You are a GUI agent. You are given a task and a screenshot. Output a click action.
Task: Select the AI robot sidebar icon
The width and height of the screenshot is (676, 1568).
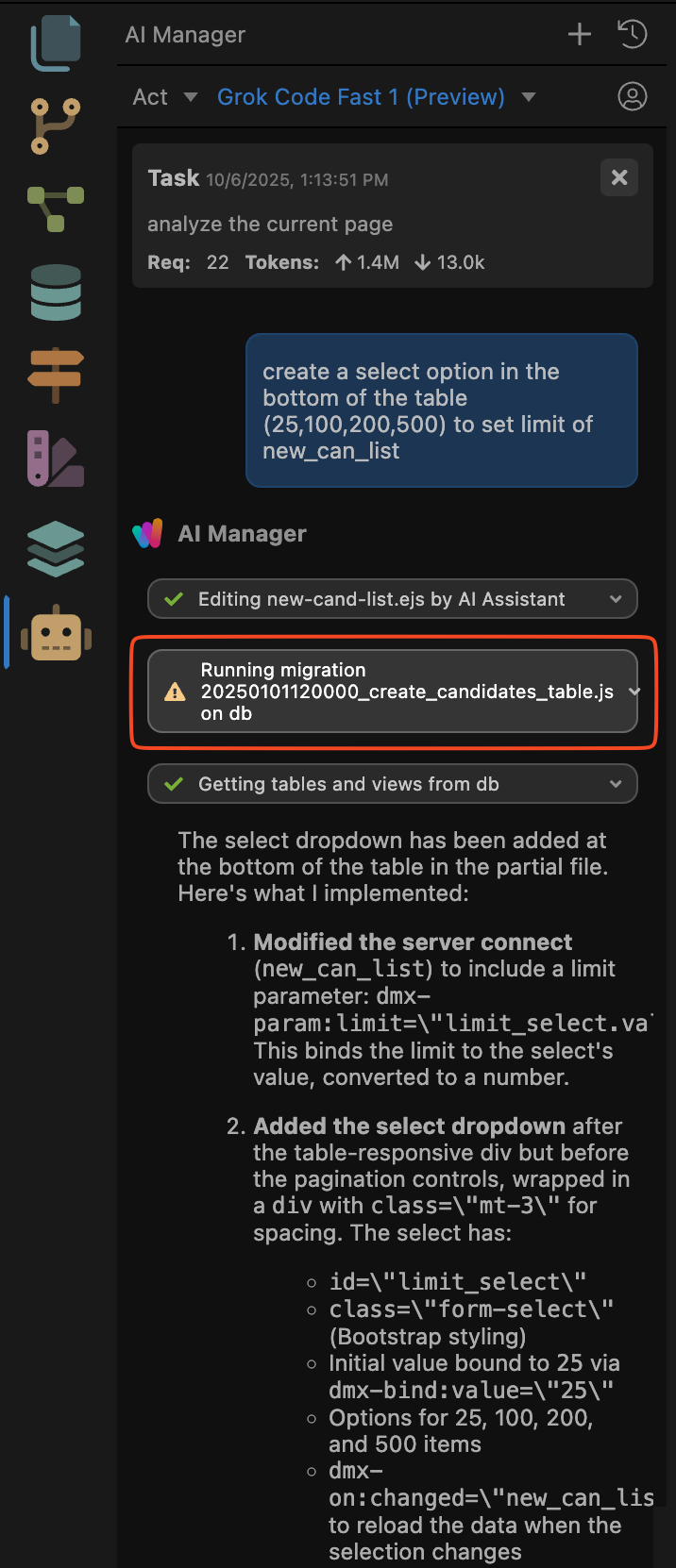[56, 633]
